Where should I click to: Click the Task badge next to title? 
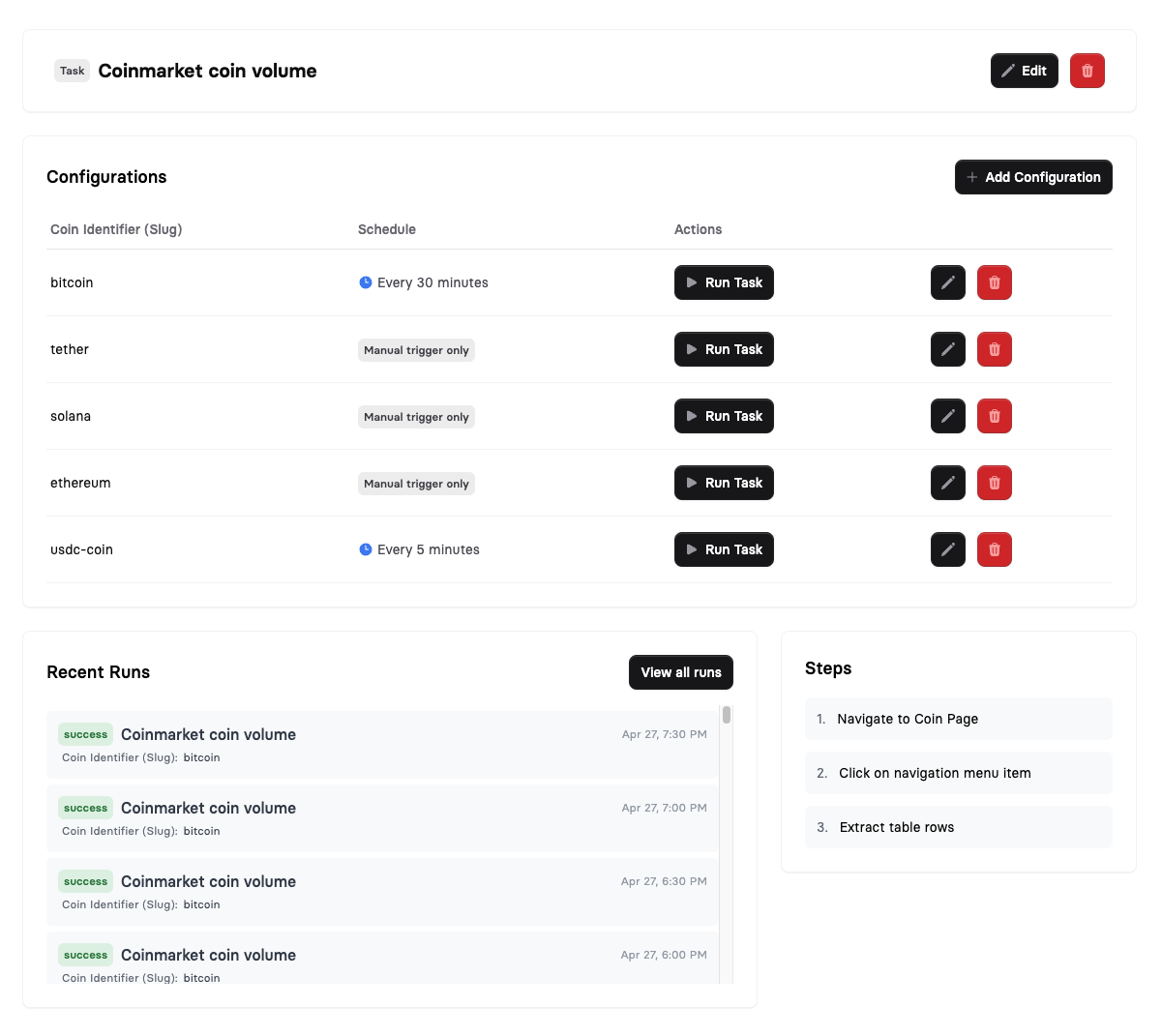pos(73,71)
